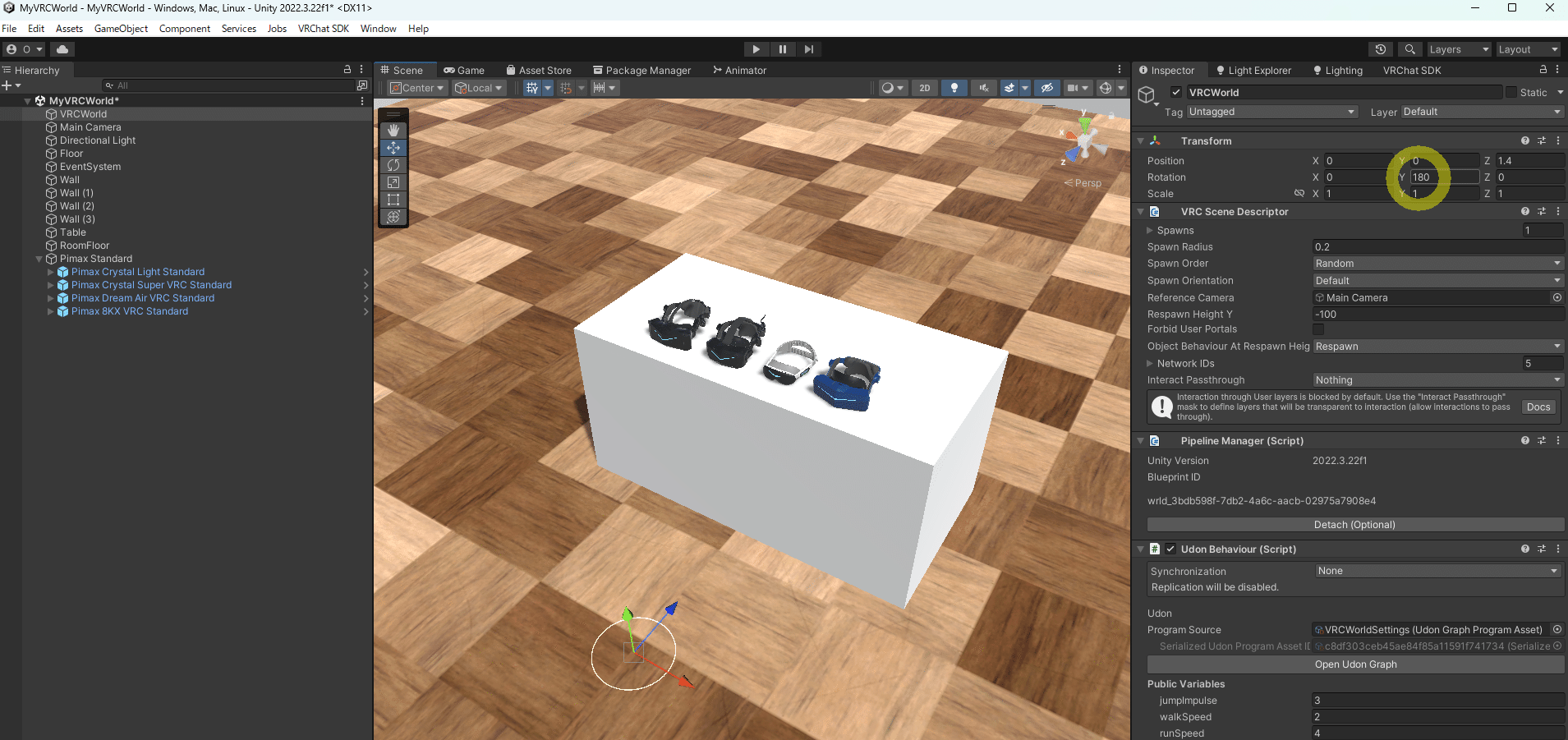Open MyVRCWorld scene options menu in Hierarchy
This screenshot has height=740, width=1568.
coord(362,101)
